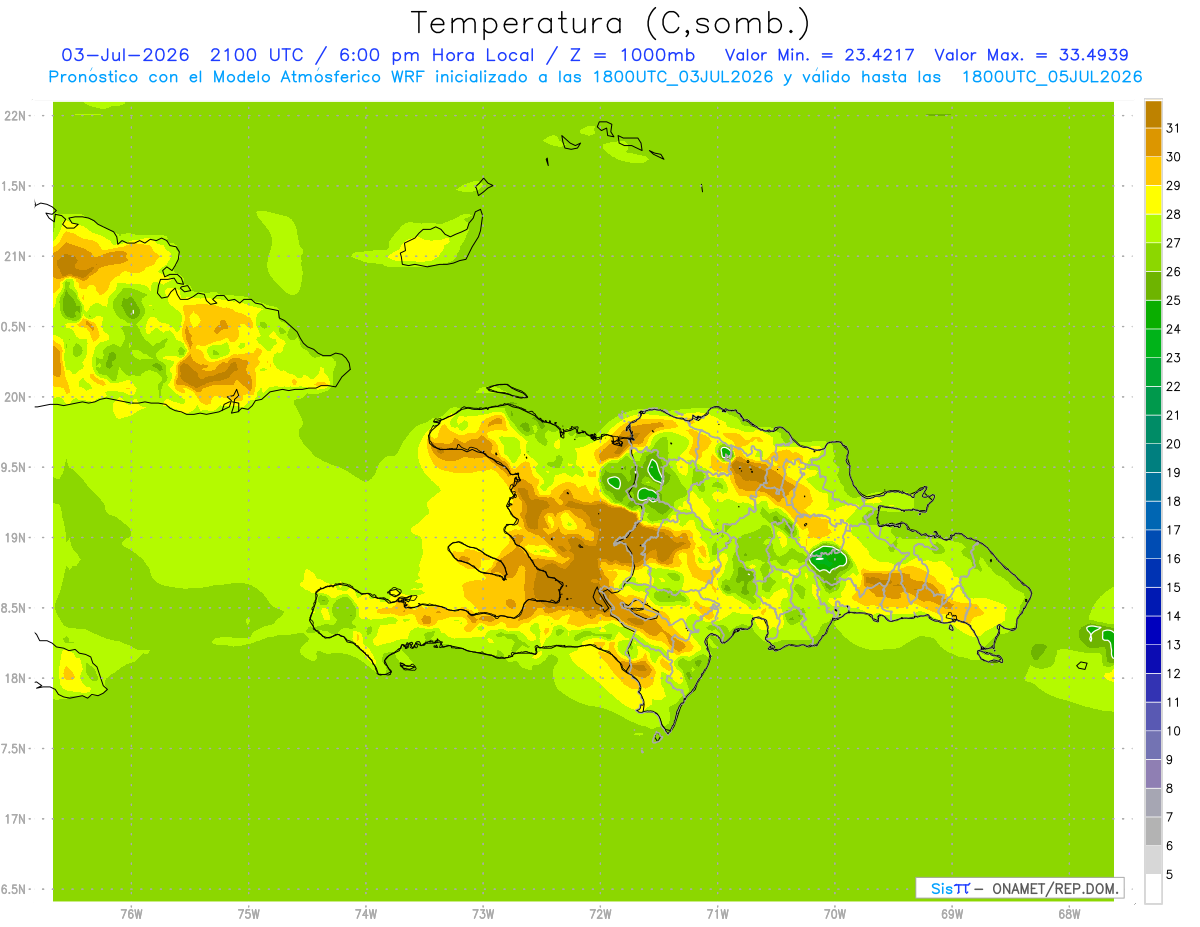Click latitude axis label "22N"
The height and width of the screenshot is (927, 1200).
pos(15,116)
